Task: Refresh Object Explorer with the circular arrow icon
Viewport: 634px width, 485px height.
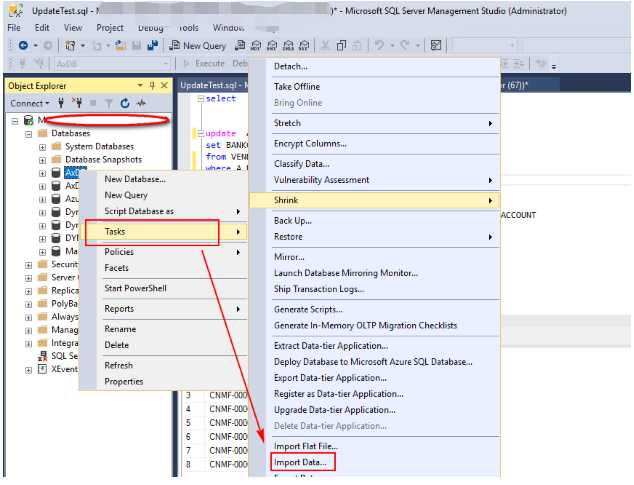Action: (x=125, y=104)
